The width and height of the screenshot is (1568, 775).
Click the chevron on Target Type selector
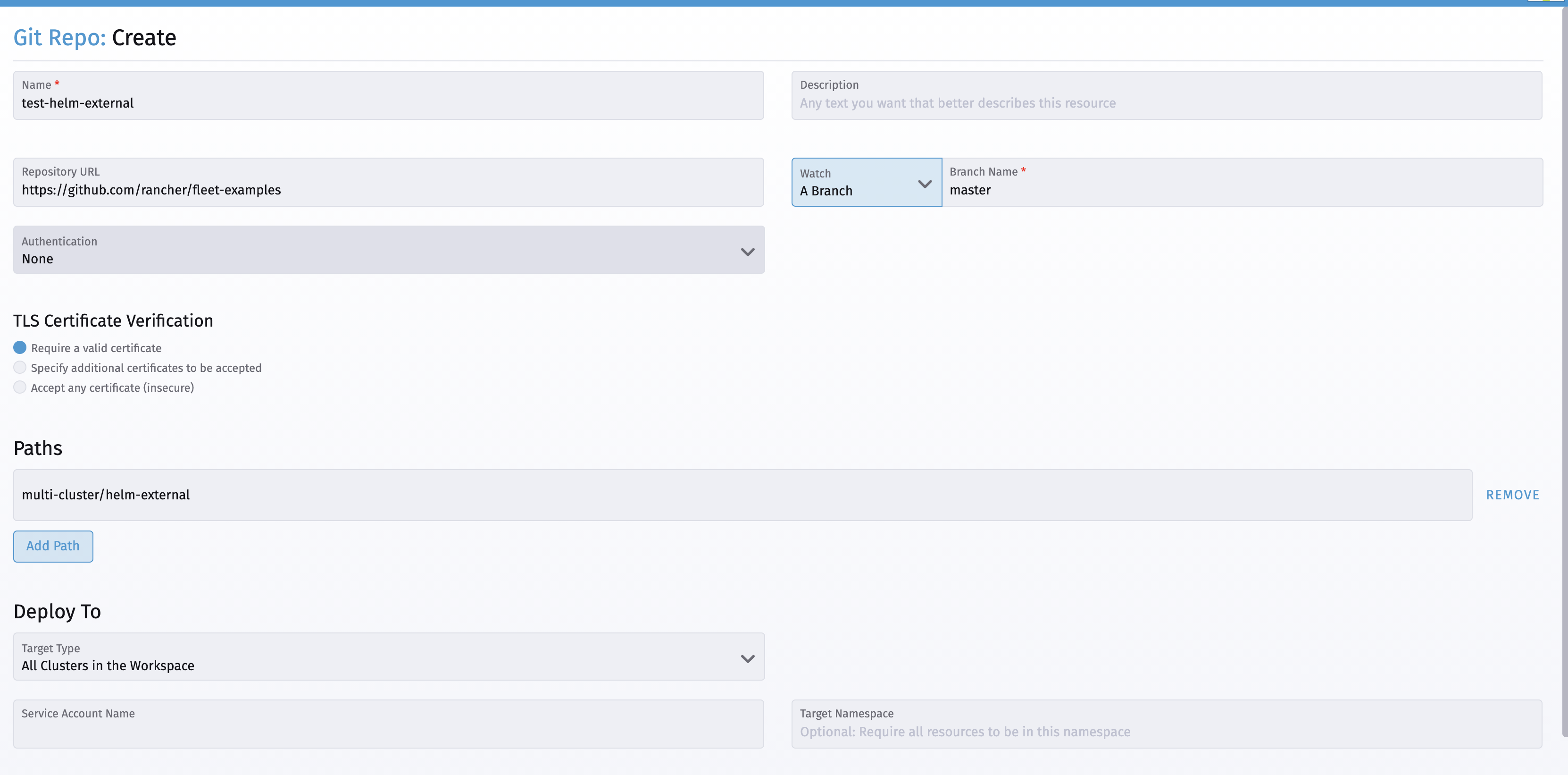748,658
